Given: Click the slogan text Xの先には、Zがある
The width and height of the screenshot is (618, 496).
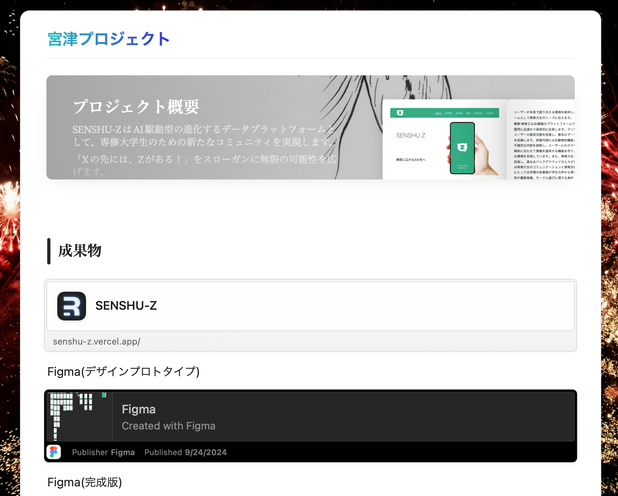Looking at the screenshot, I should 205,165.
